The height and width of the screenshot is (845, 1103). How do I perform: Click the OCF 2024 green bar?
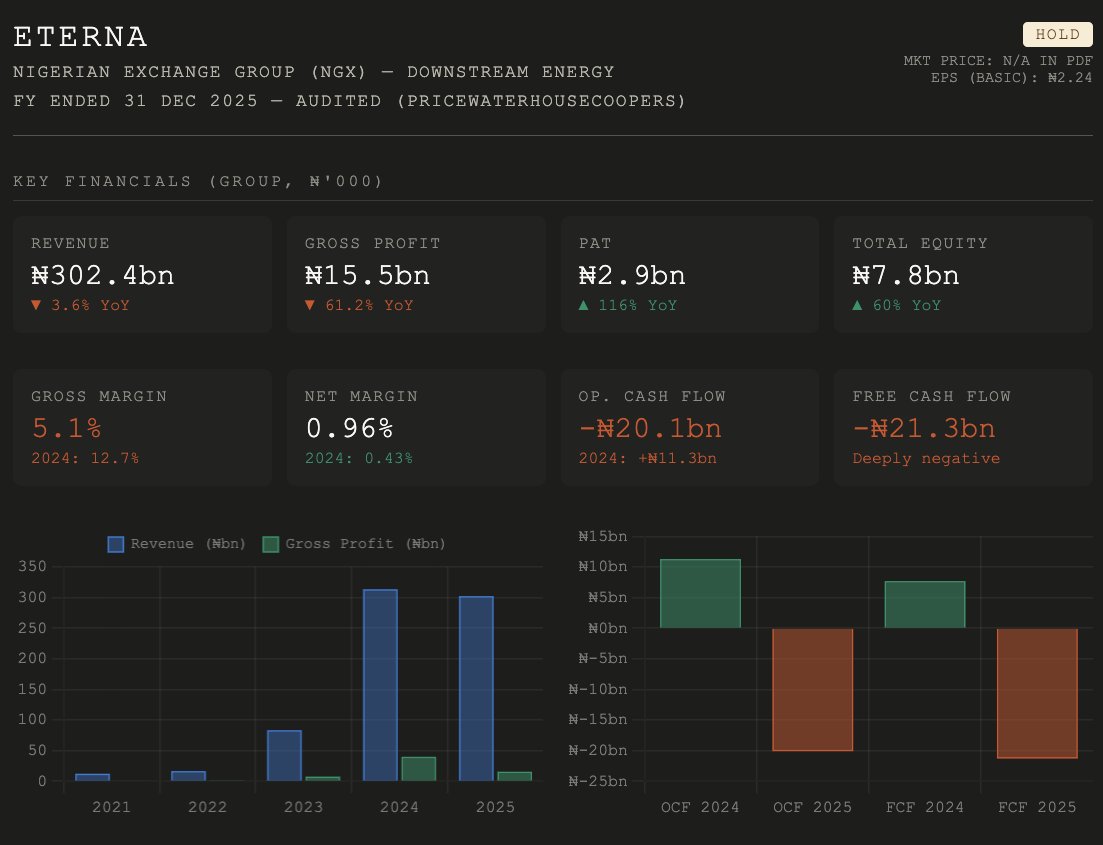pyautogui.click(x=700, y=594)
